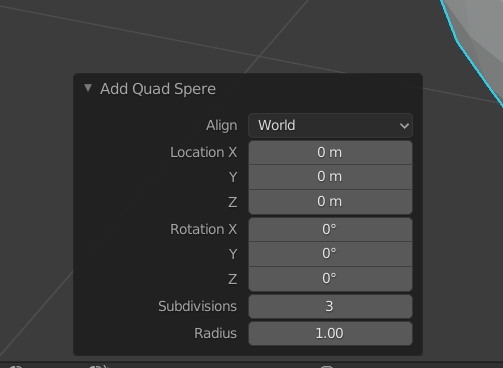The image size is (503, 368).
Task: Click the Location Y value field
Action: pyautogui.click(x=330, y=177)
